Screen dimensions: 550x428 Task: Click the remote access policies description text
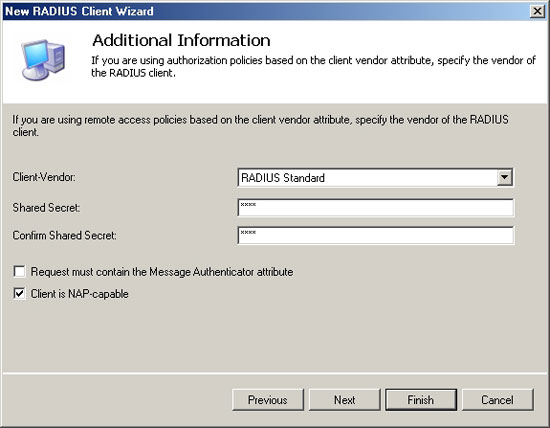[x=260, y=126]
